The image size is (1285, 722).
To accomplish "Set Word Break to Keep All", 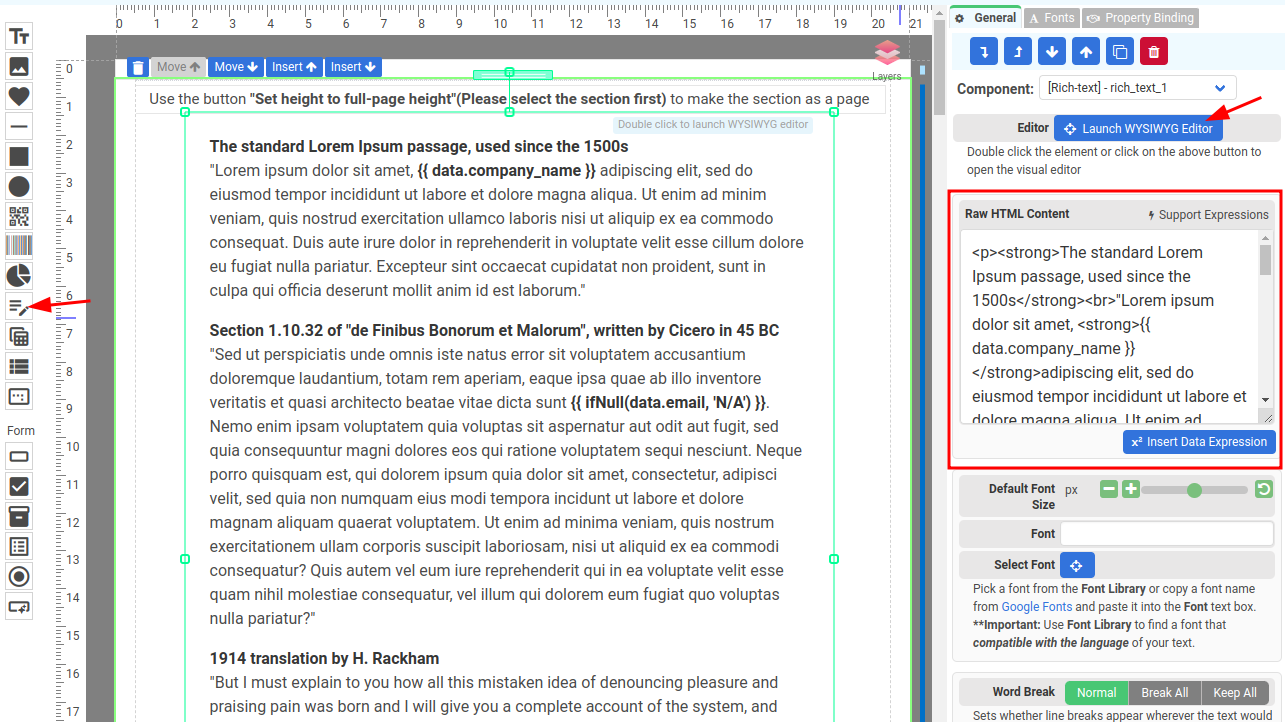I will [x=1234, y=693].
